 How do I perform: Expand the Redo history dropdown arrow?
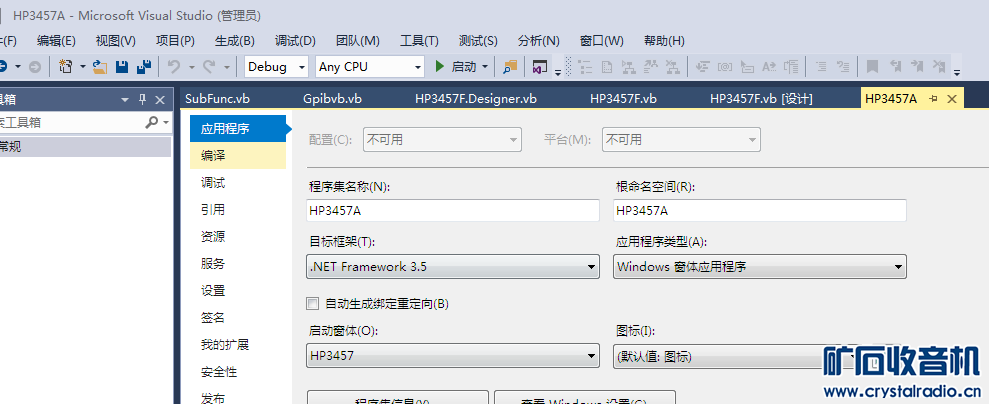click(225, 66)
